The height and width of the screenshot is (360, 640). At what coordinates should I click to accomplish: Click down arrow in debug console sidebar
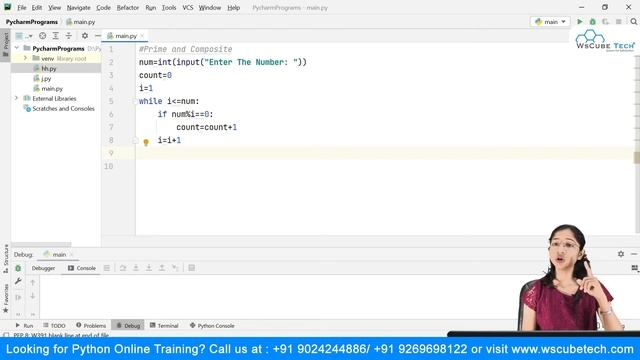click(33, 296)
